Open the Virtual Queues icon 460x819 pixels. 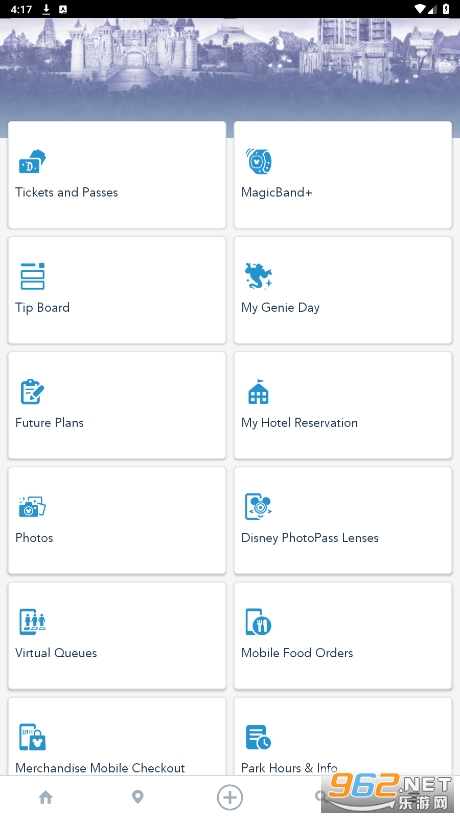[x=32, y=622]
